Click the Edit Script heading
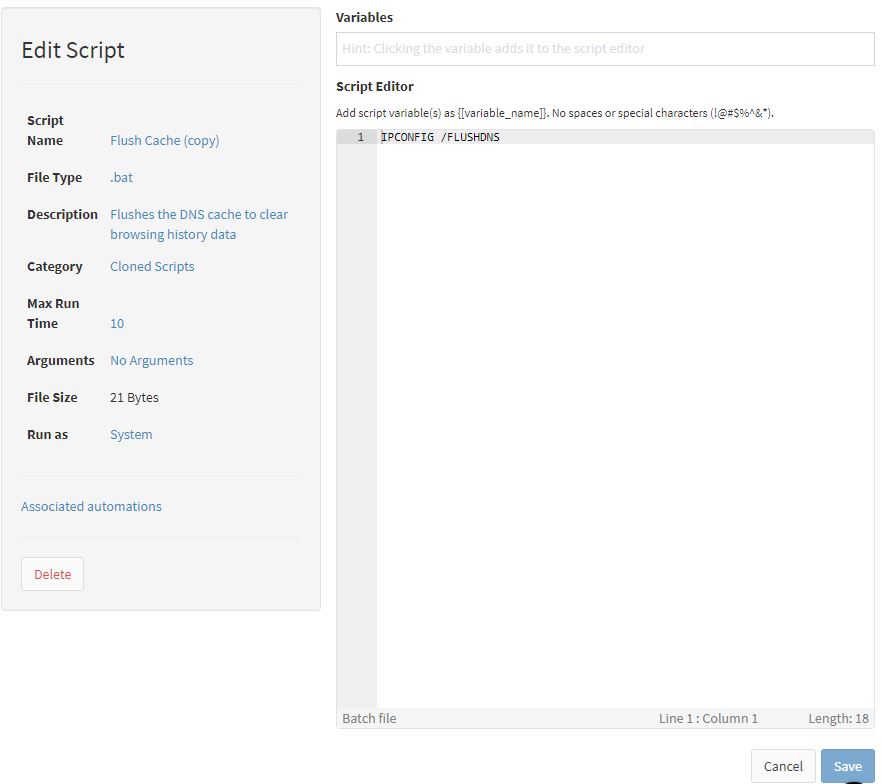 (x=73, y=50)
